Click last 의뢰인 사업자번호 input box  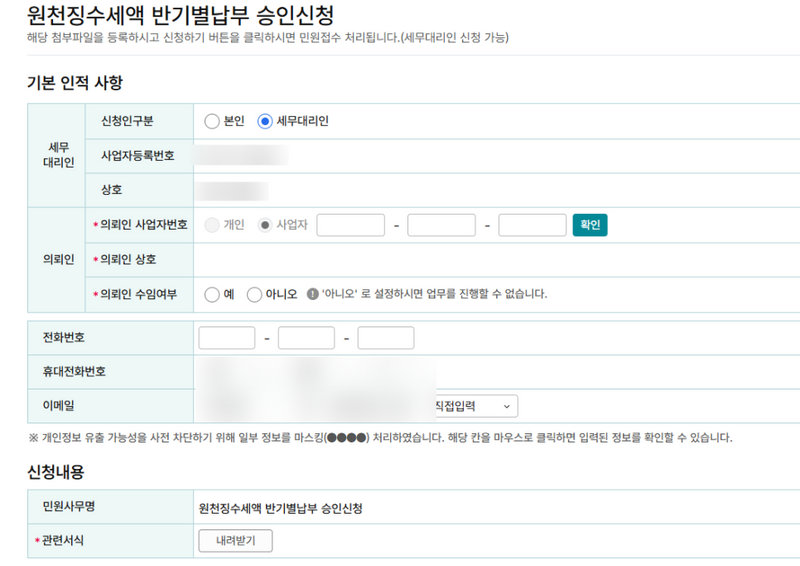532,225
